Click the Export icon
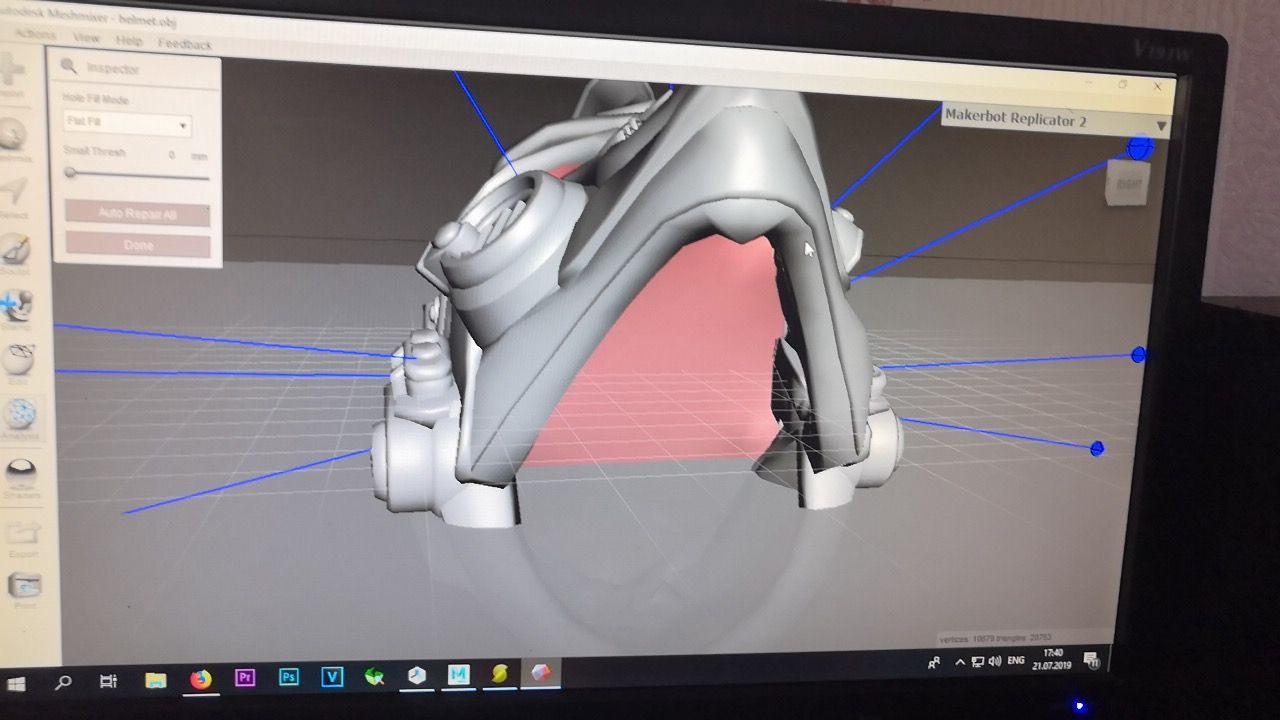 23,535
